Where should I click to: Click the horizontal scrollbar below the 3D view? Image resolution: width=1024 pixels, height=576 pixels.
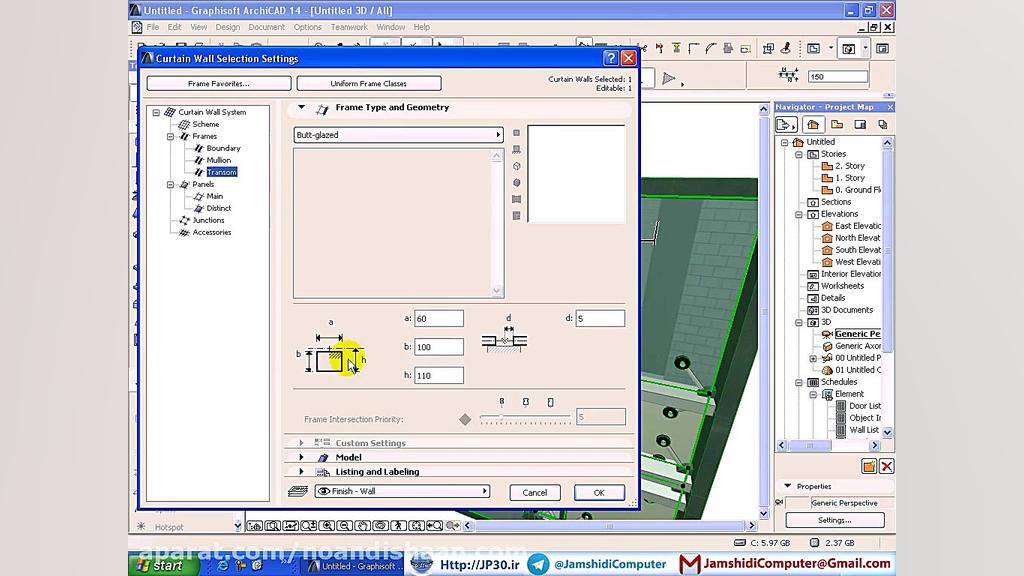point(609,526)
